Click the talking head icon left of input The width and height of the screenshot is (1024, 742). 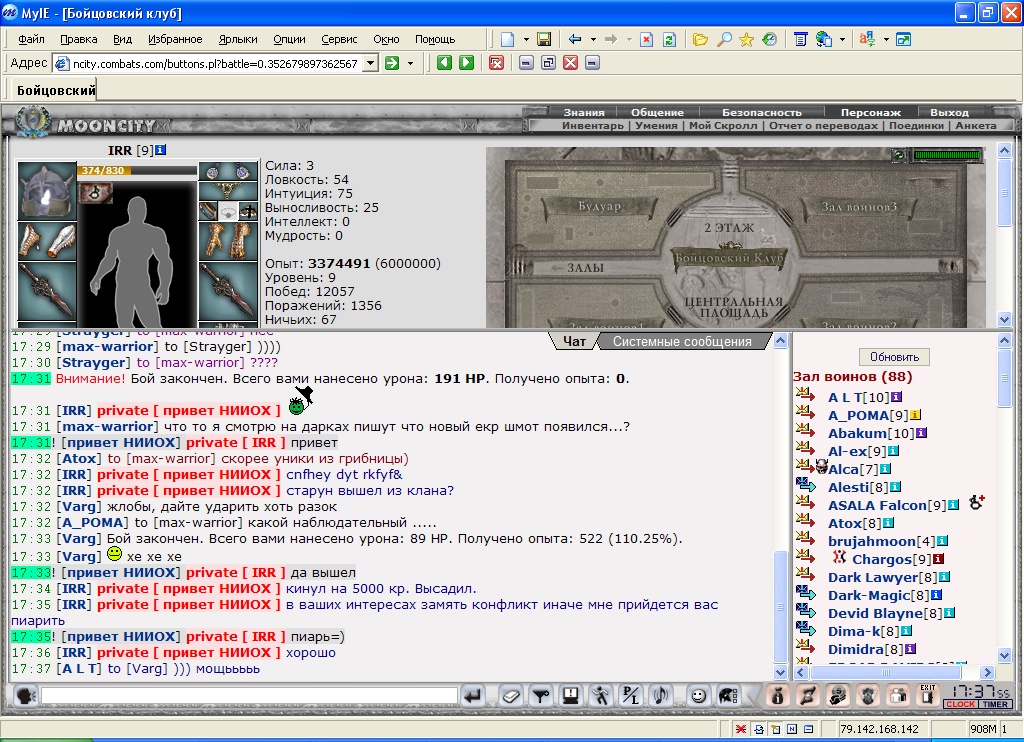tap(25, 696)
